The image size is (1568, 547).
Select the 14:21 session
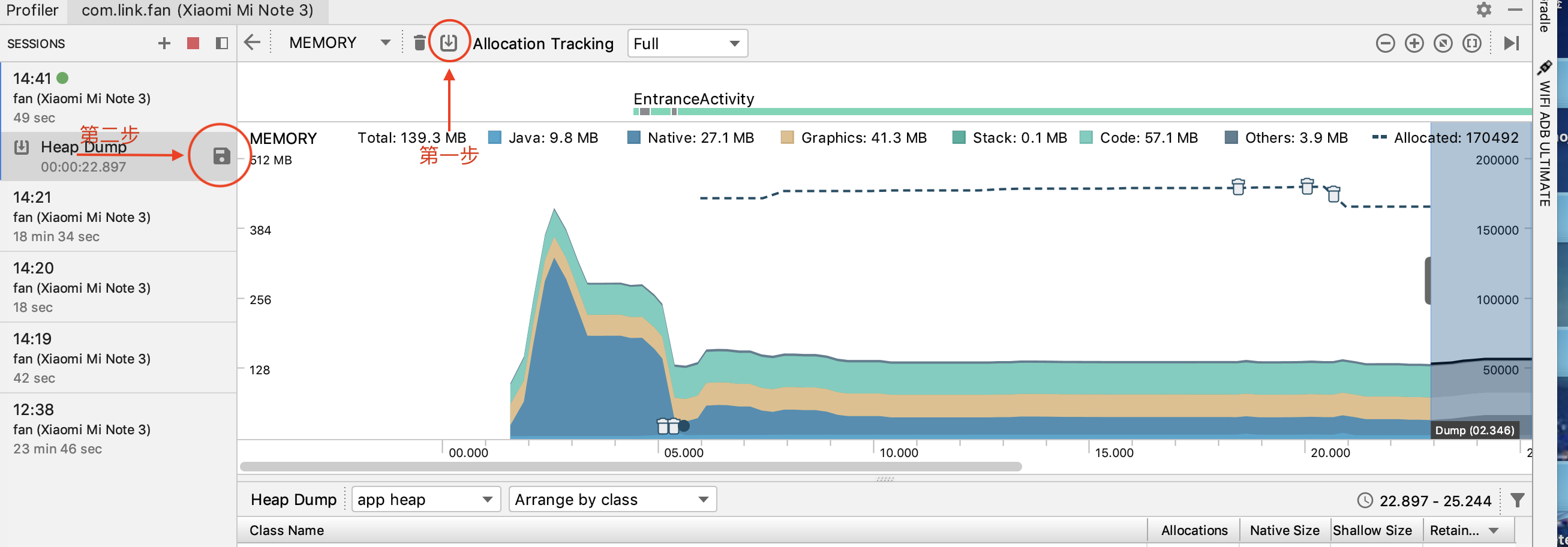118,216
